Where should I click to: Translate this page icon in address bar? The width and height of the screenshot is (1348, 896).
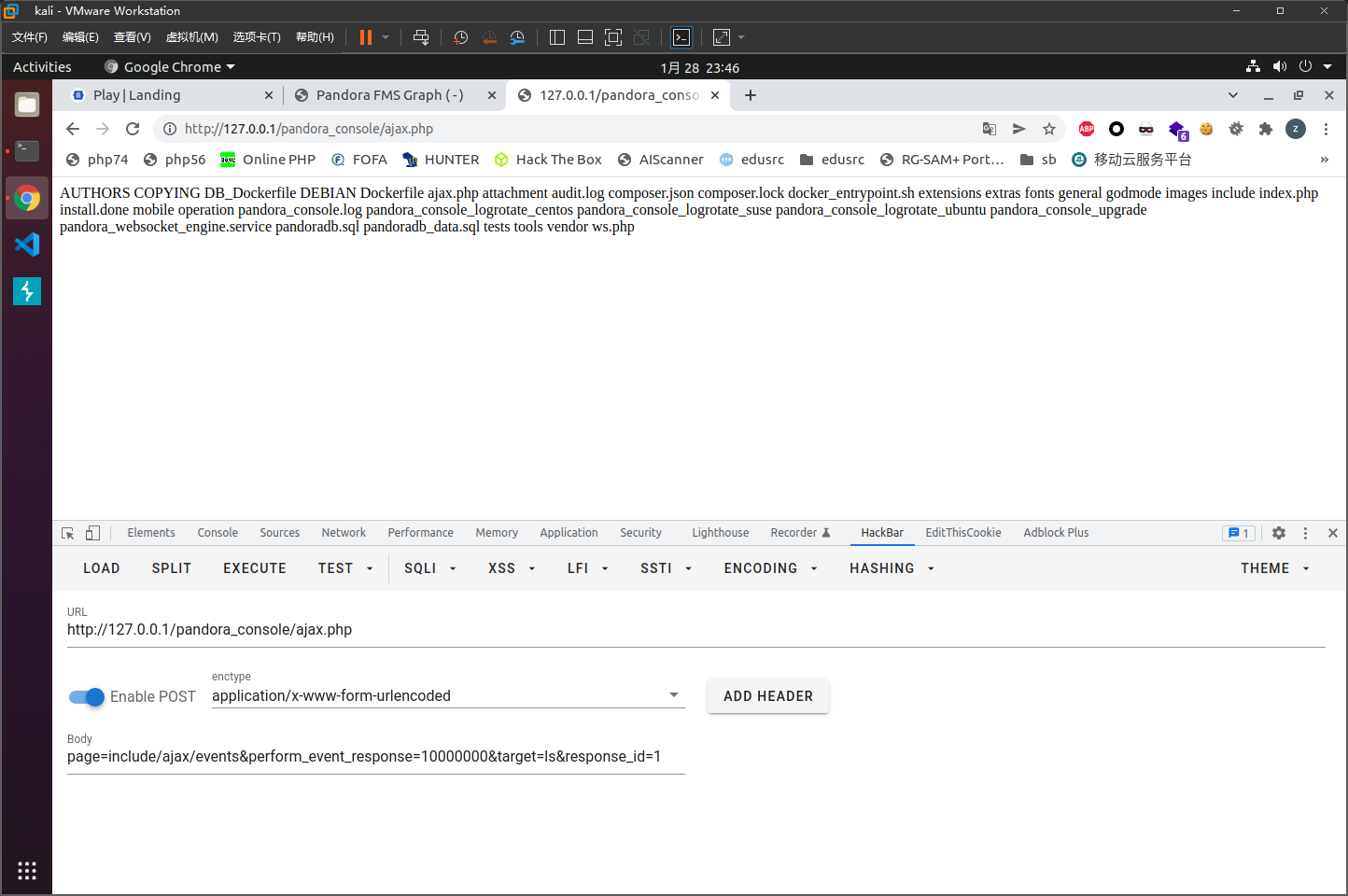990,129
